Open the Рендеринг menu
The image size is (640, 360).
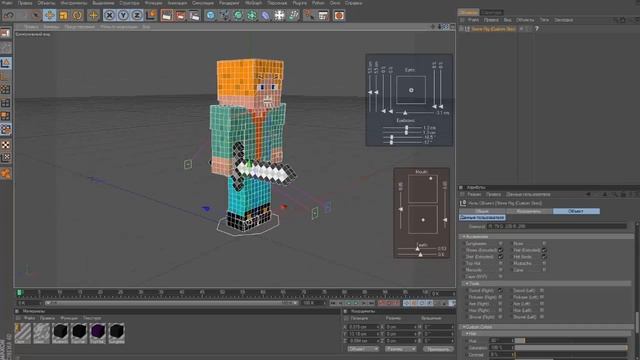tap(229, 3)
